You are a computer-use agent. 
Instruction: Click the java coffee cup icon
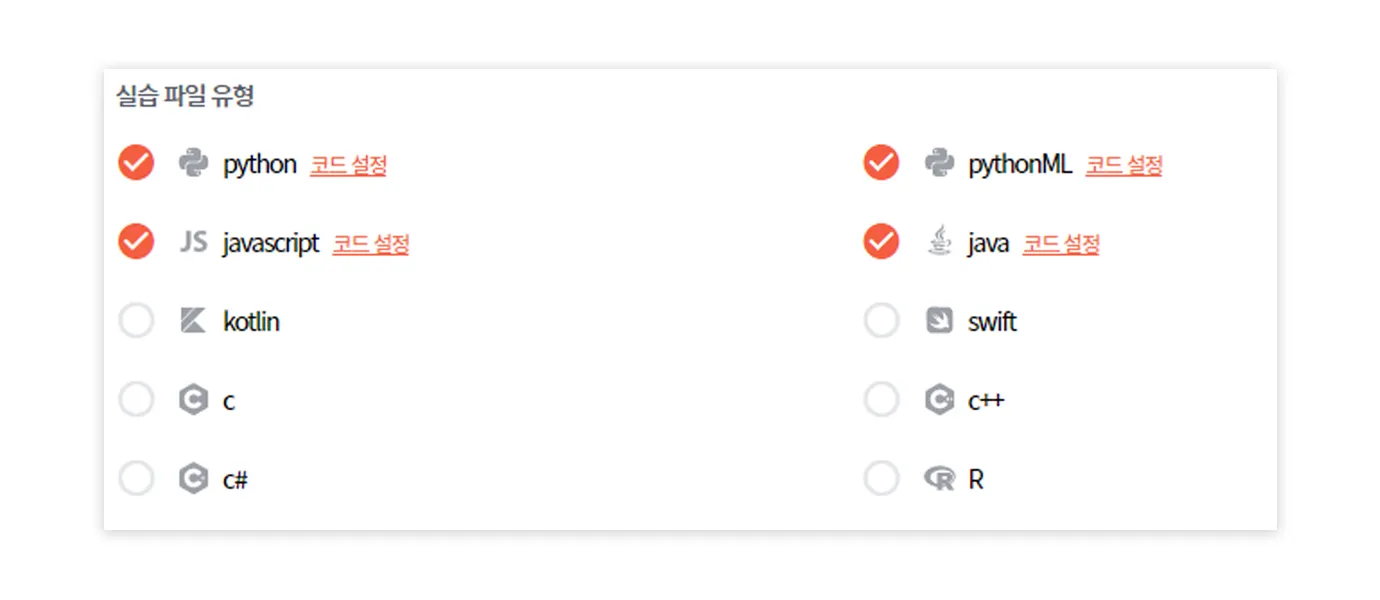938,242
